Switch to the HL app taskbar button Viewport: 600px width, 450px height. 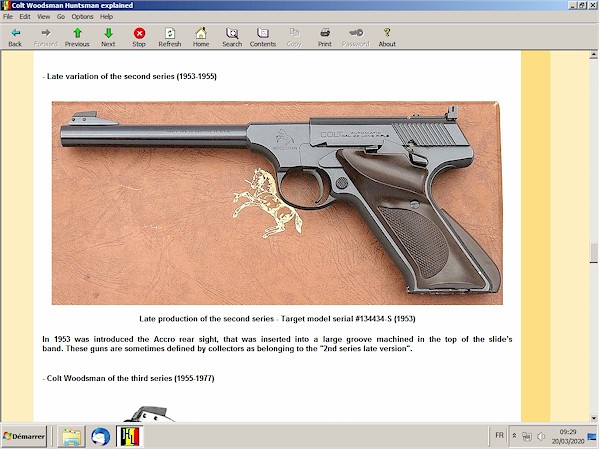tap(130, 436)
